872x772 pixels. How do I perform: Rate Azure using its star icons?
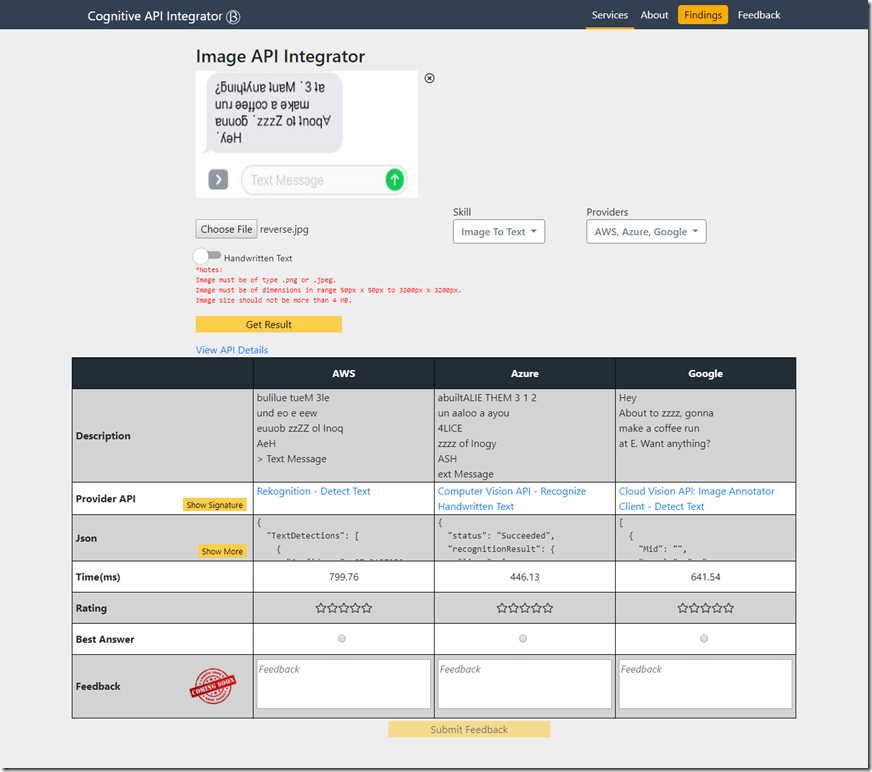(524, 608)
